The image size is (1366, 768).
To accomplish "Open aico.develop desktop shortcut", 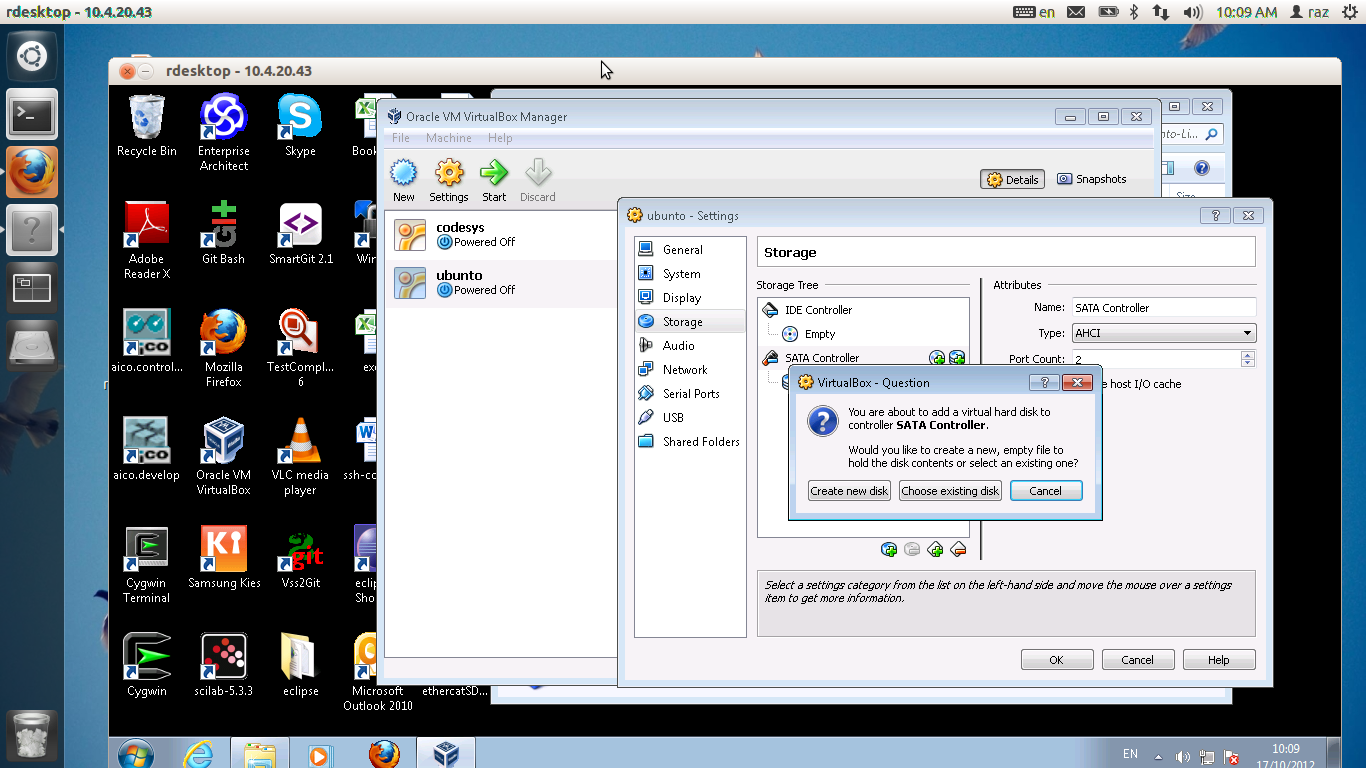I will tap(147, 450).
